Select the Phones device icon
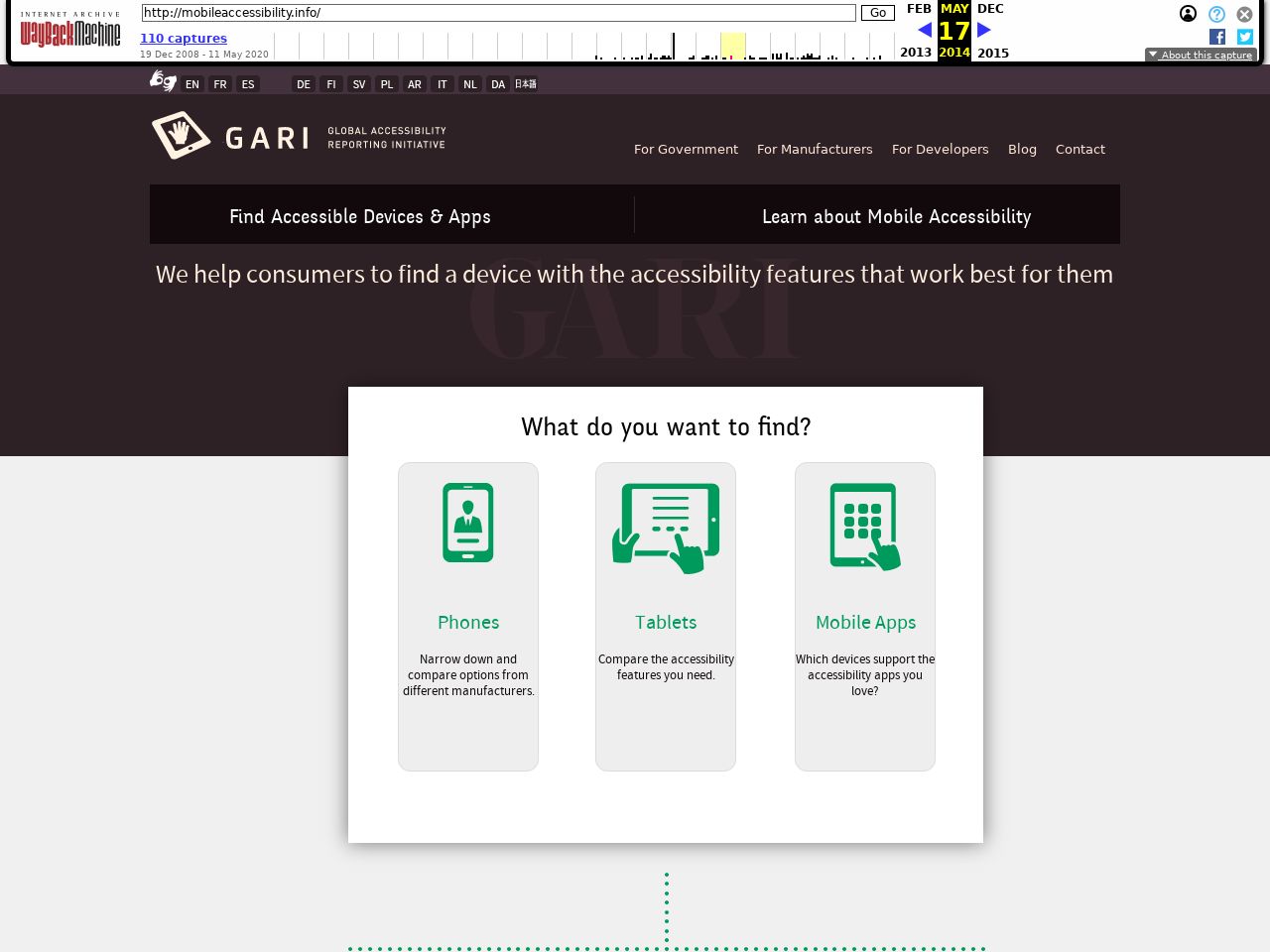 (468, 523)
